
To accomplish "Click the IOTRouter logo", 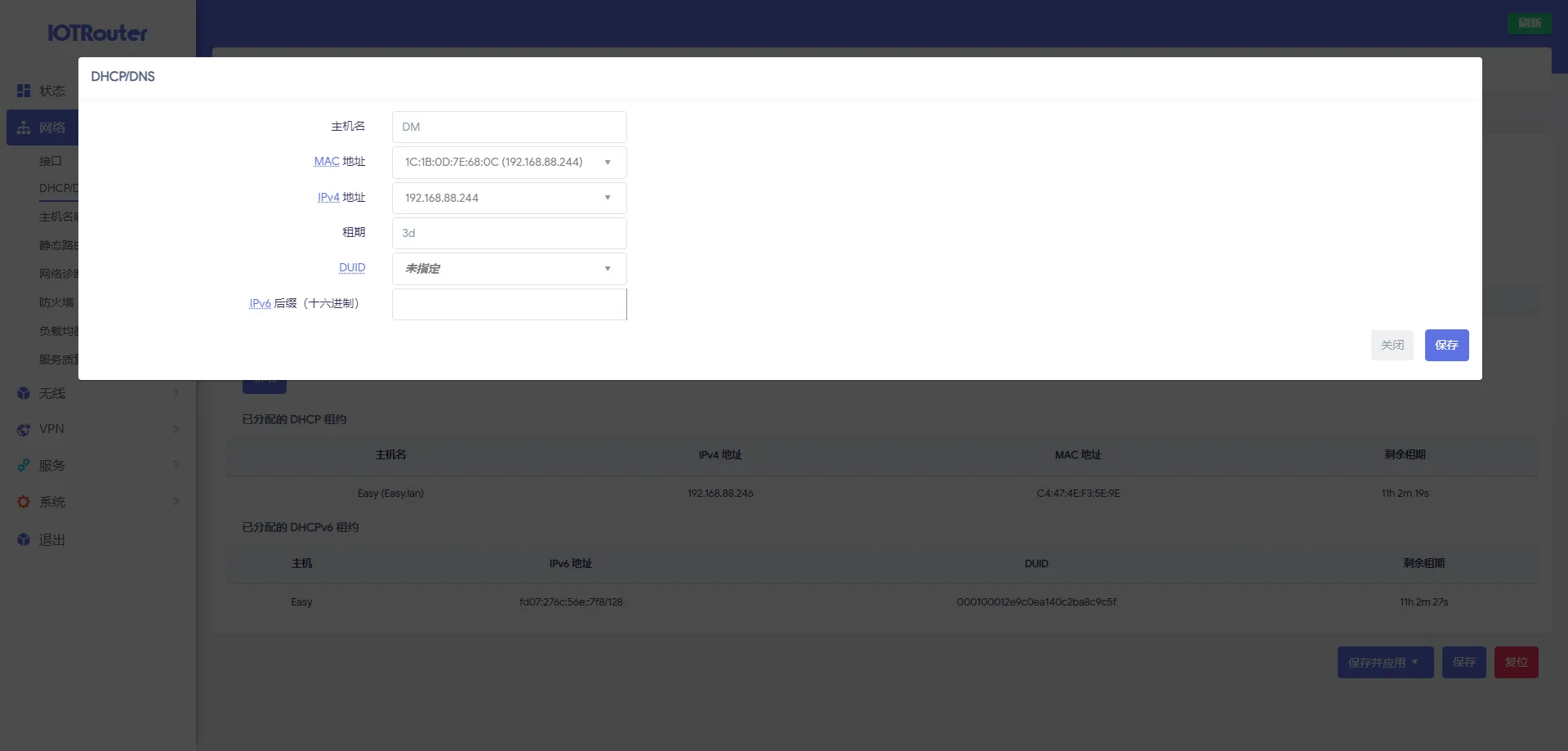I will [x=97, y=34].
